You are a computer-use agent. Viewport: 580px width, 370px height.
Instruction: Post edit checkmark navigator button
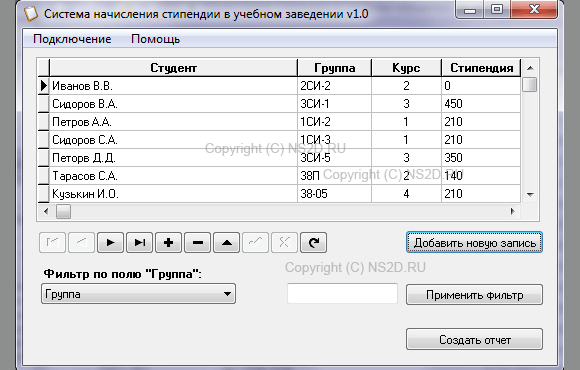[255, 243]
